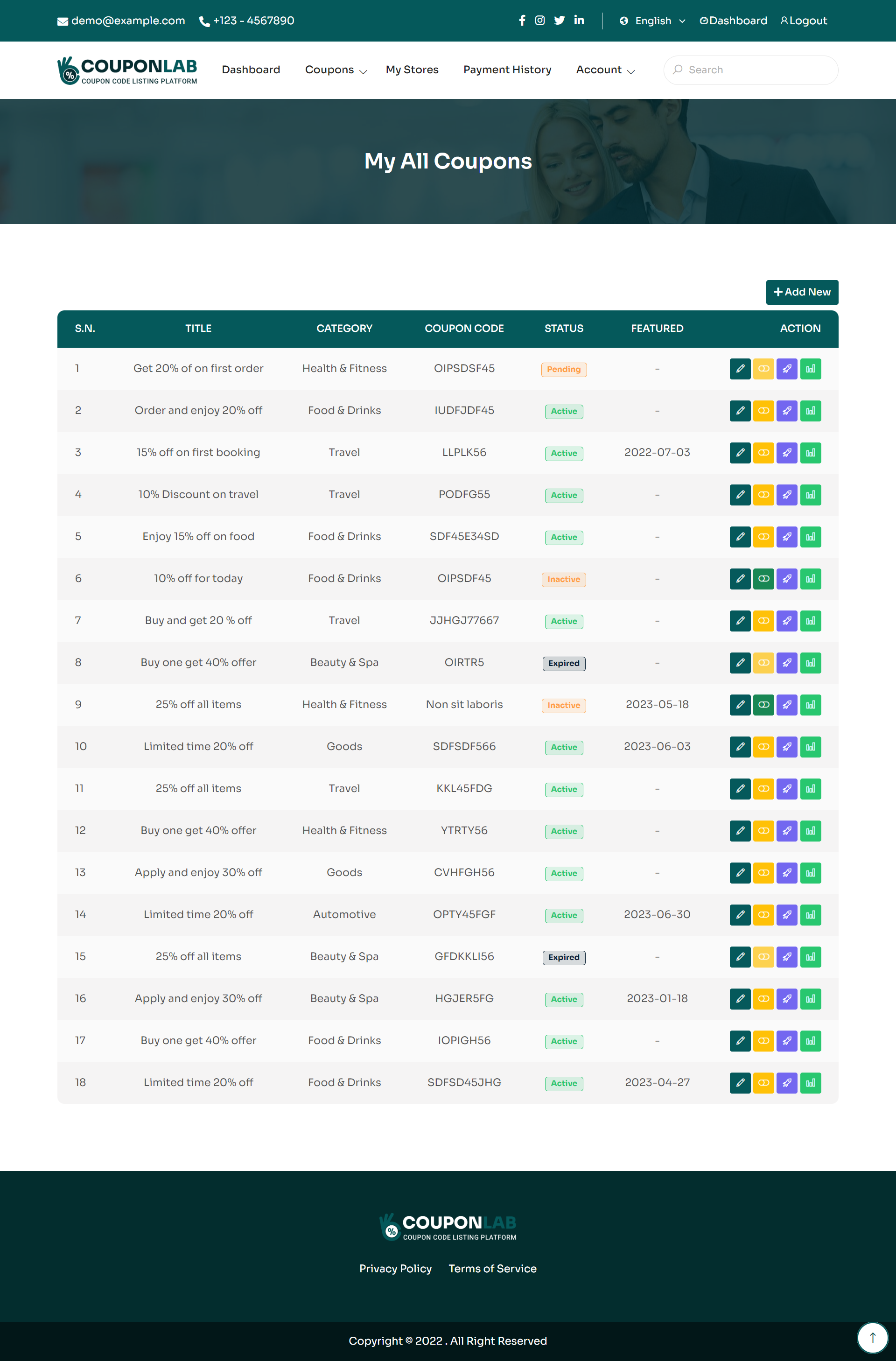Open analytics for "Order and enjoy 20% off"
This screenshot has height=1361, width=896.
coord(810,411)
